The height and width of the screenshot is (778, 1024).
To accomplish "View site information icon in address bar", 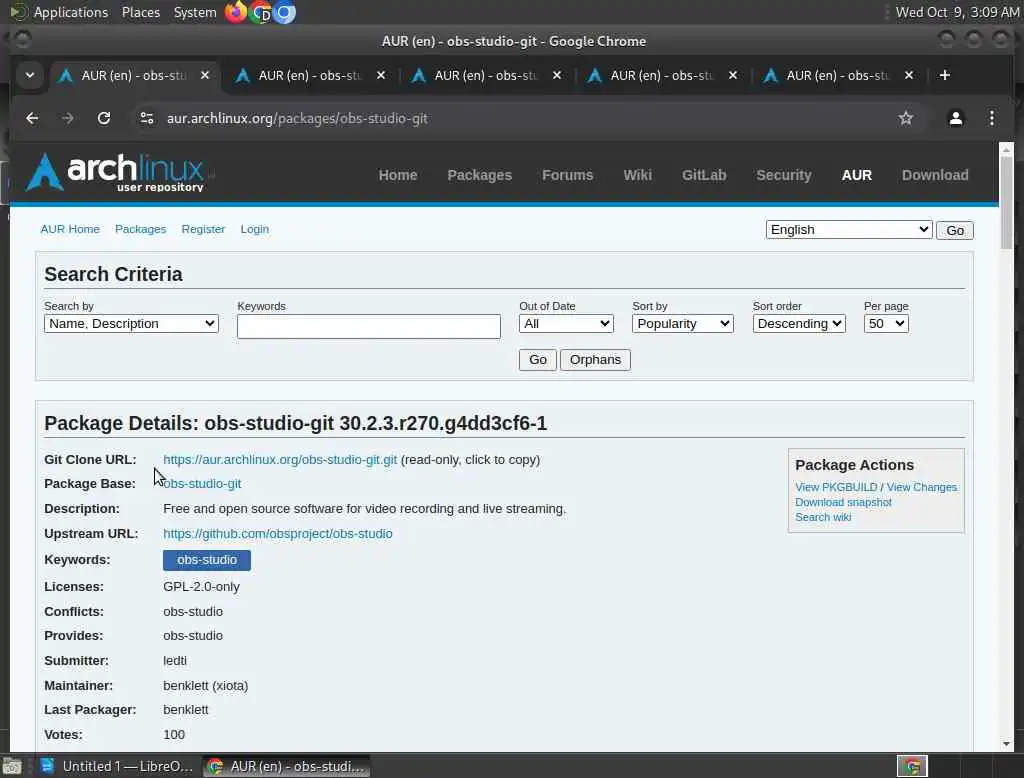I will click(147, 118).
